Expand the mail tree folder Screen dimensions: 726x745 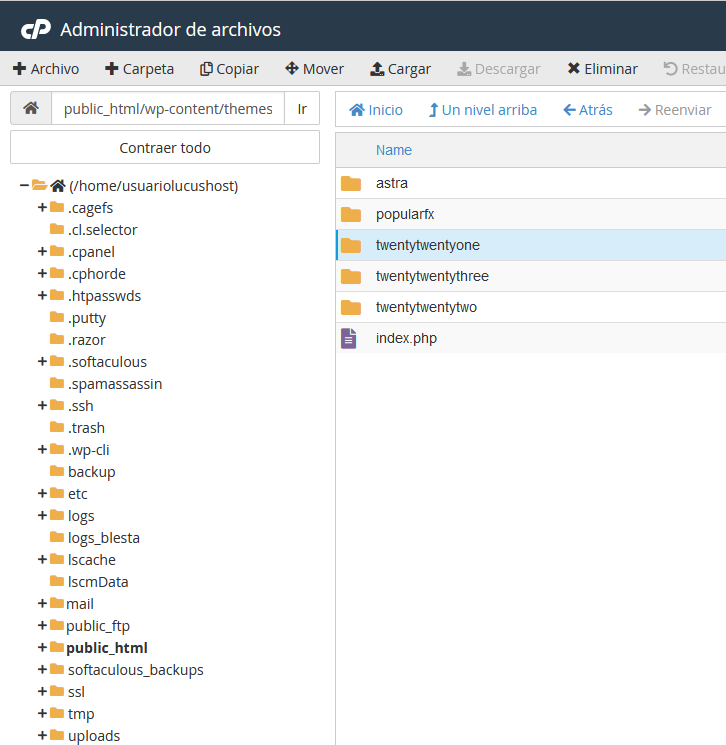[42, 603]
